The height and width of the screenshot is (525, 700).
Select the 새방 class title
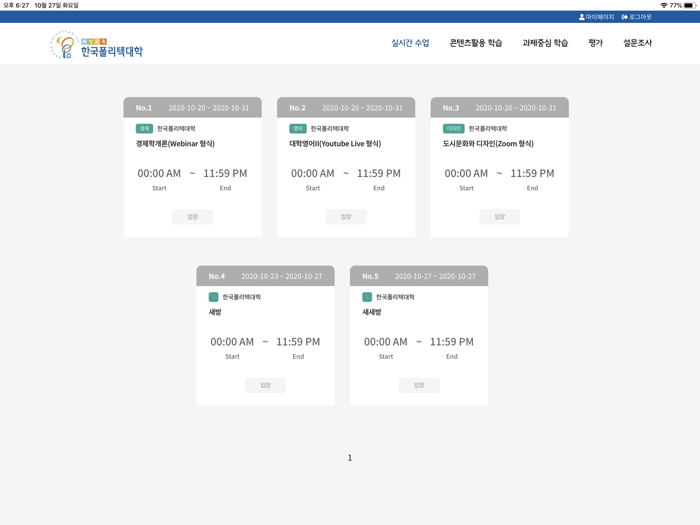(215, 312)
